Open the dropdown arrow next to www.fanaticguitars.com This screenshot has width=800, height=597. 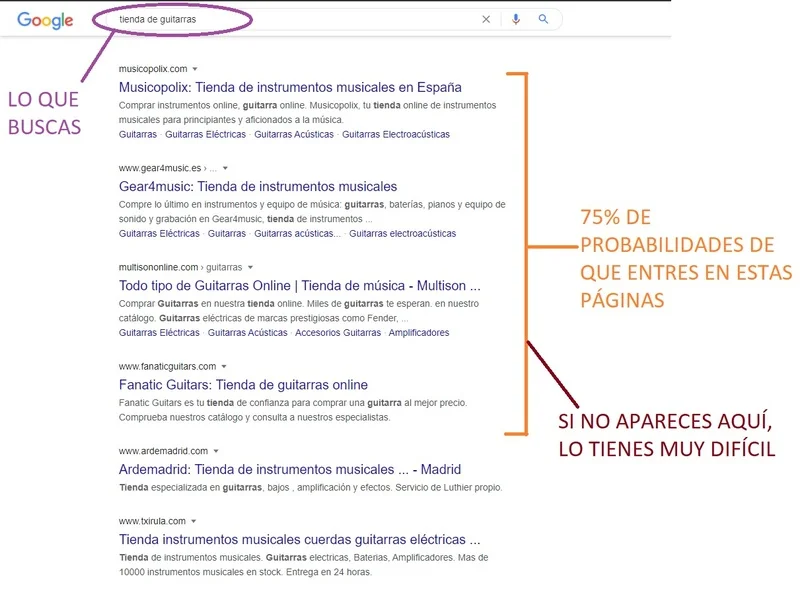(225, 367)
